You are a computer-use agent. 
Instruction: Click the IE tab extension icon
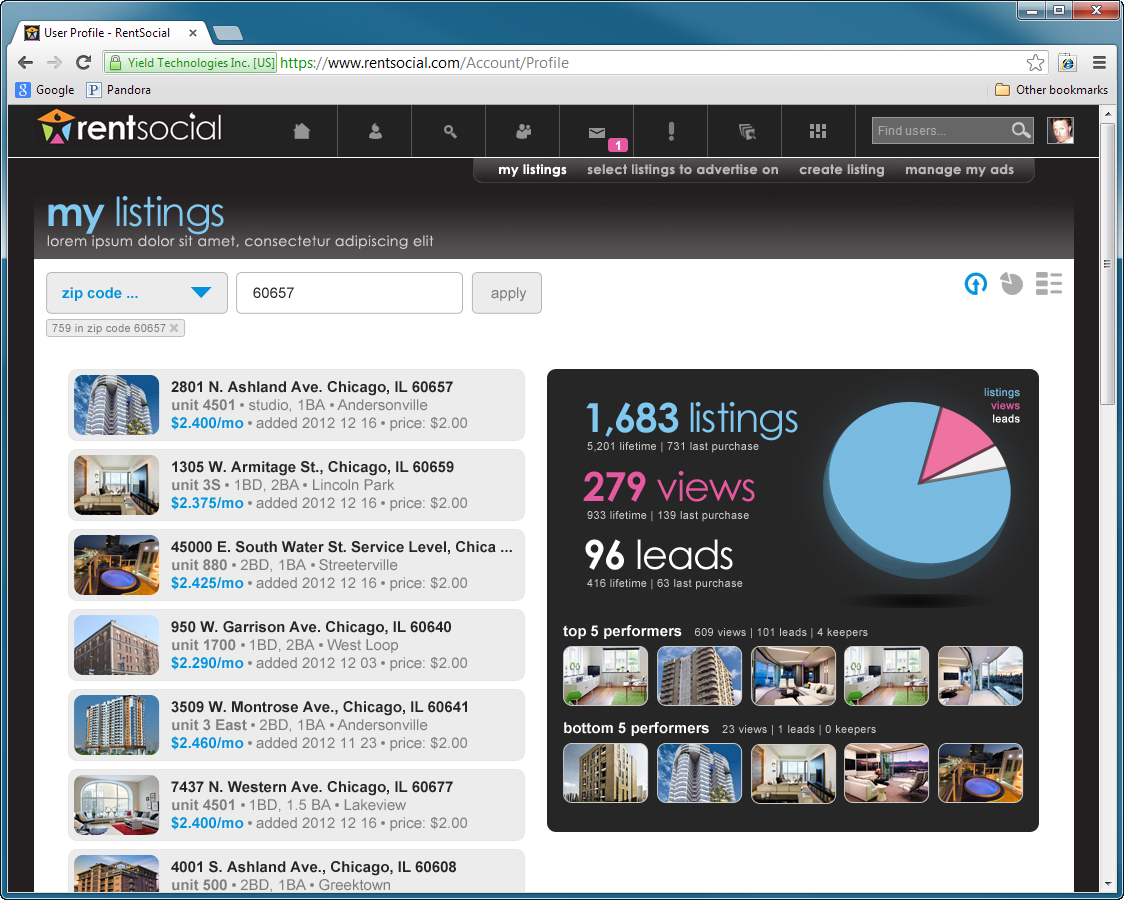pyautogui.click(x=1067, y=62)
